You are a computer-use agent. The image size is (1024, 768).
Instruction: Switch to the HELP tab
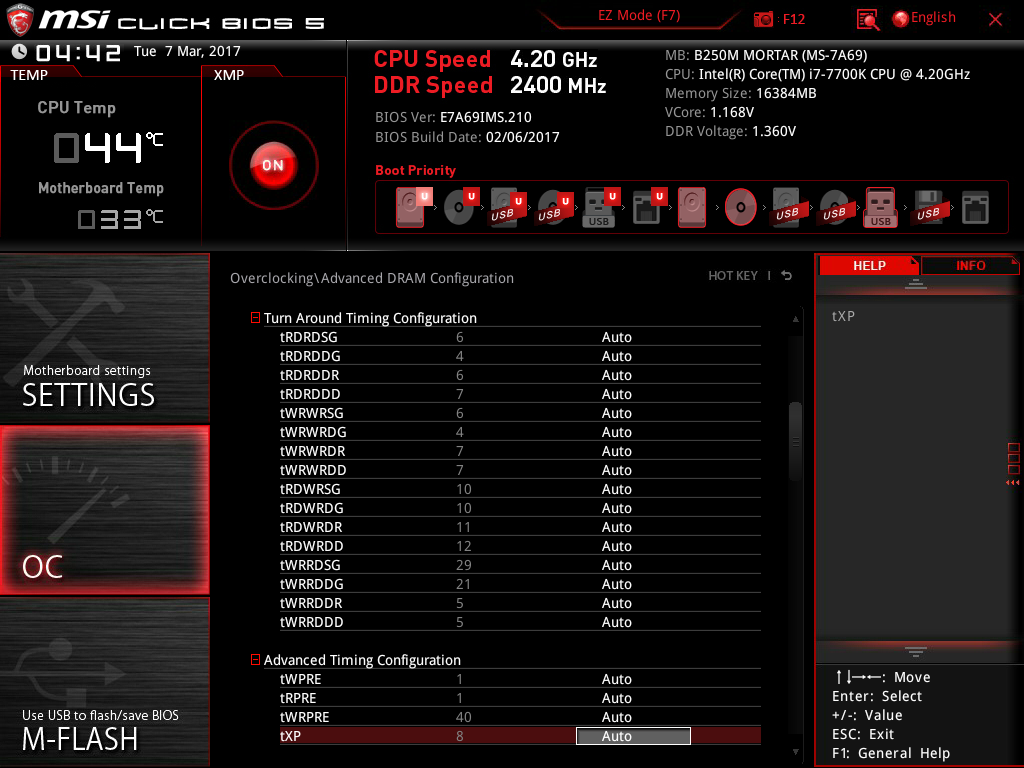click(868, 265)
